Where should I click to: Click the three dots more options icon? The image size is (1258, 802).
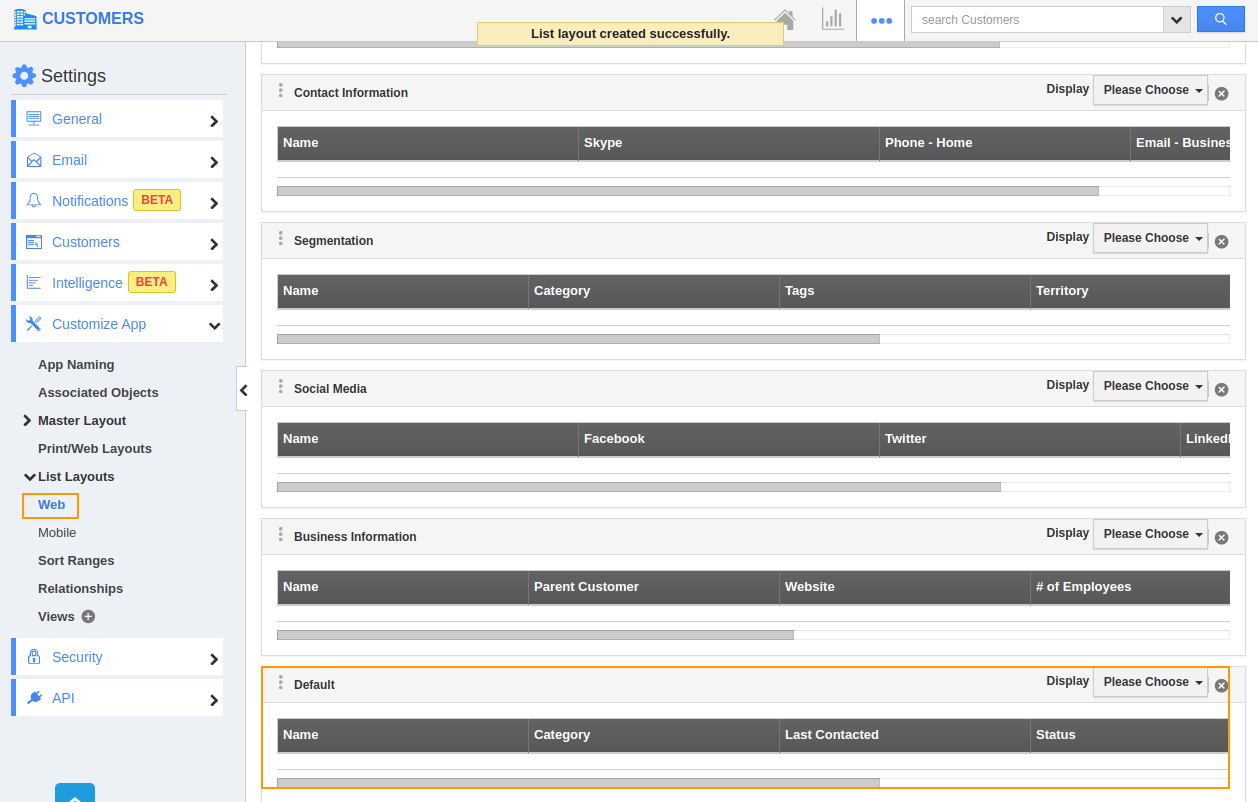[881, 20]
